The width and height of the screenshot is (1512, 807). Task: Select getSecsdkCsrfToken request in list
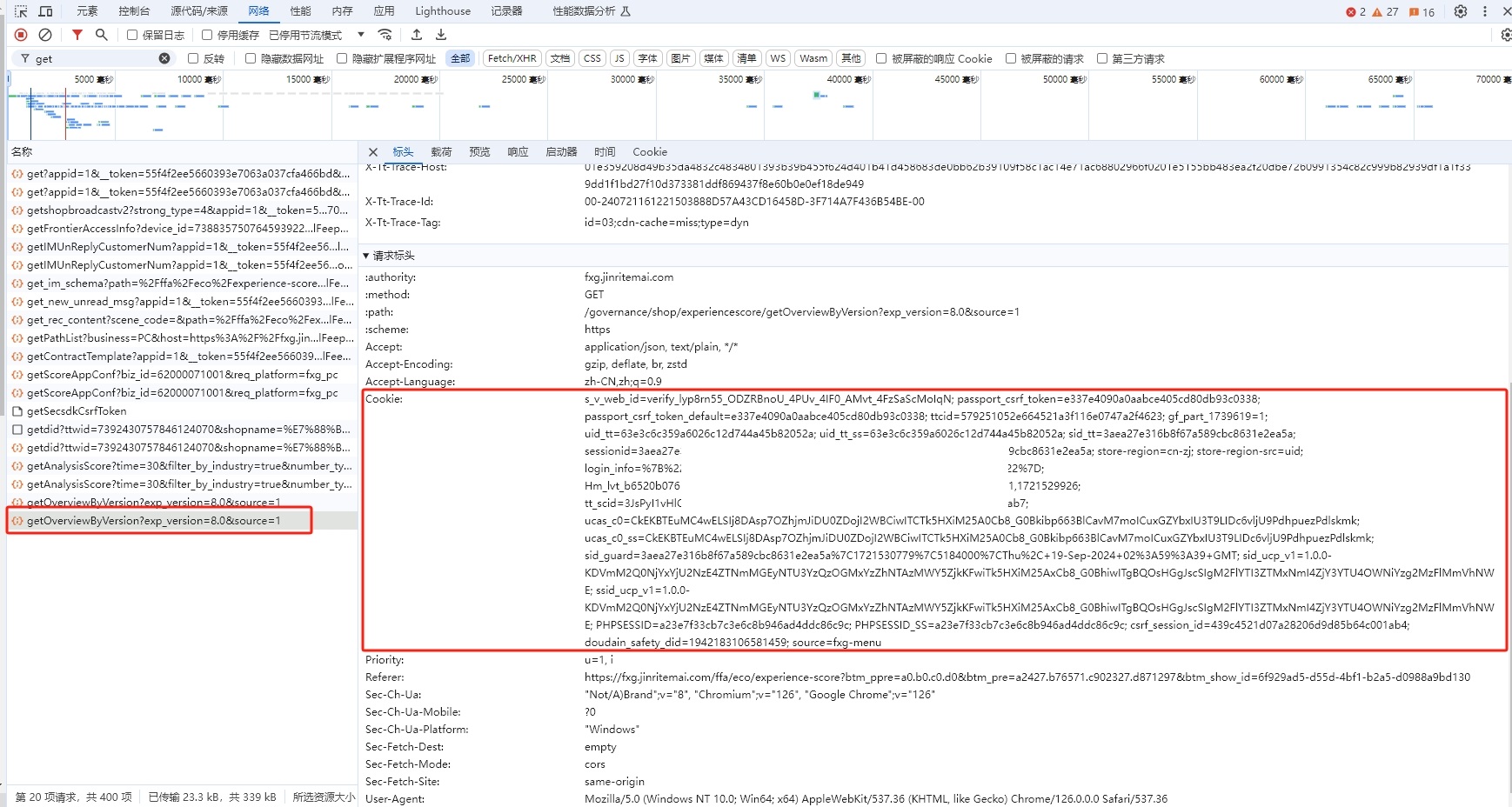(77, 411)
